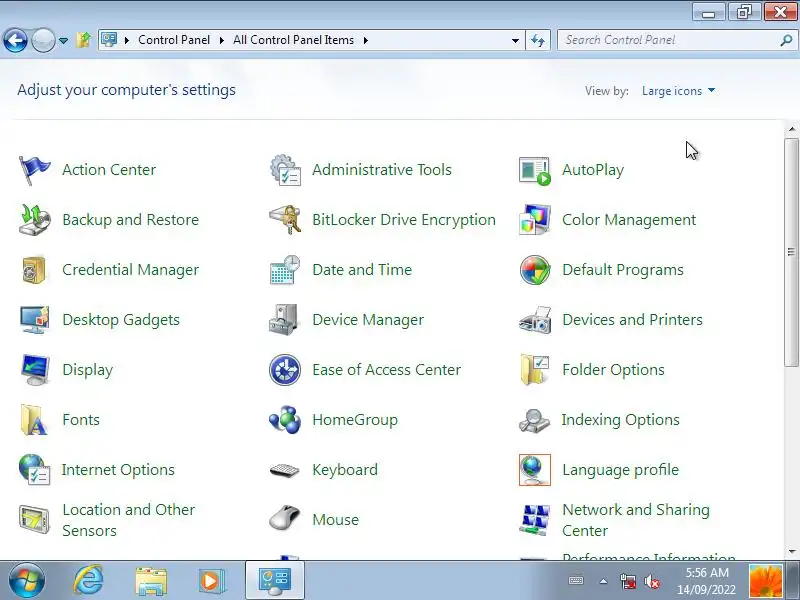
Task: Open the Fonts folder icon
Action: point(33,420)
